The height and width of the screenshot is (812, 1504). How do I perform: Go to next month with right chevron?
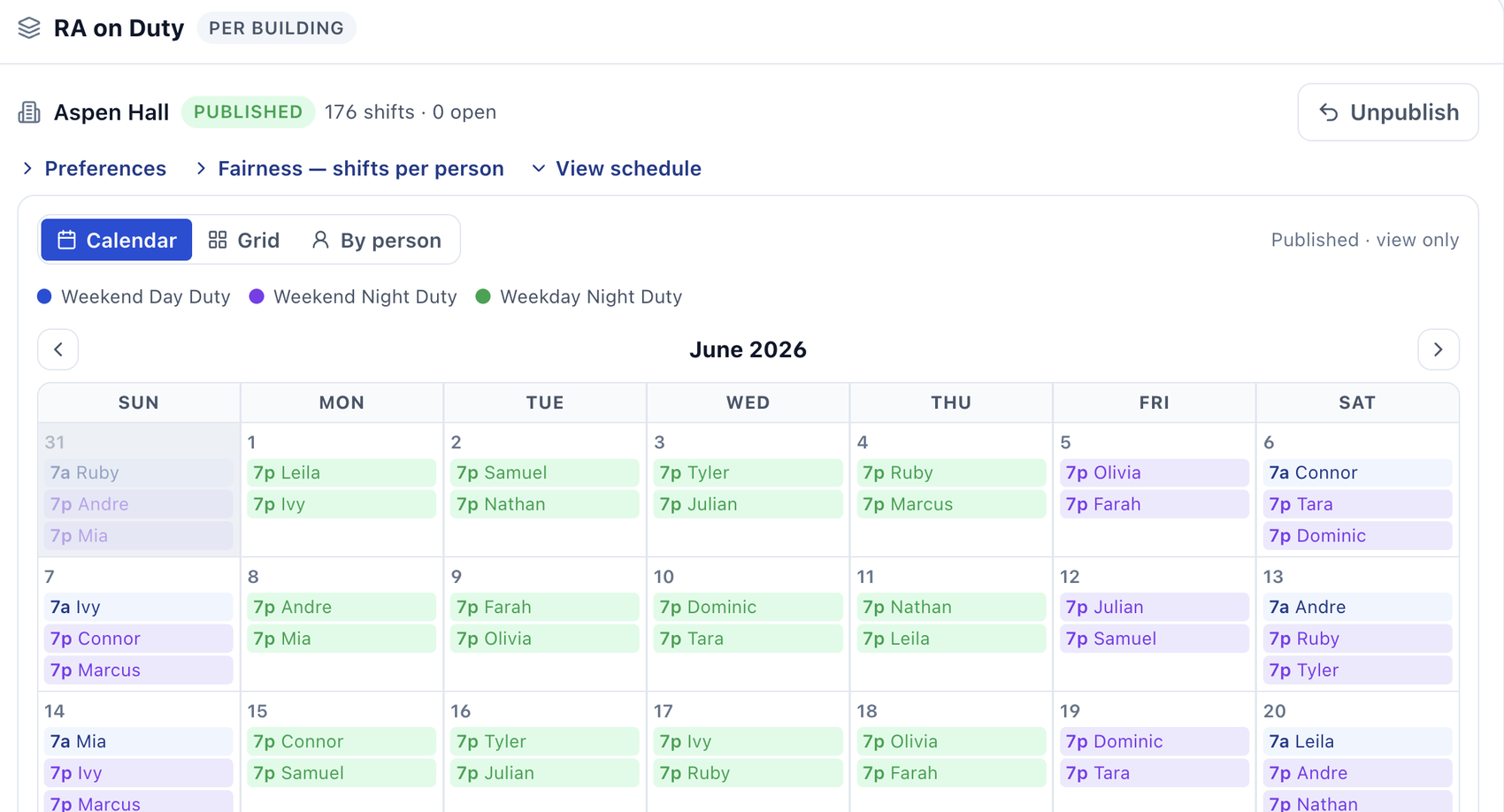pos(1438,349)
